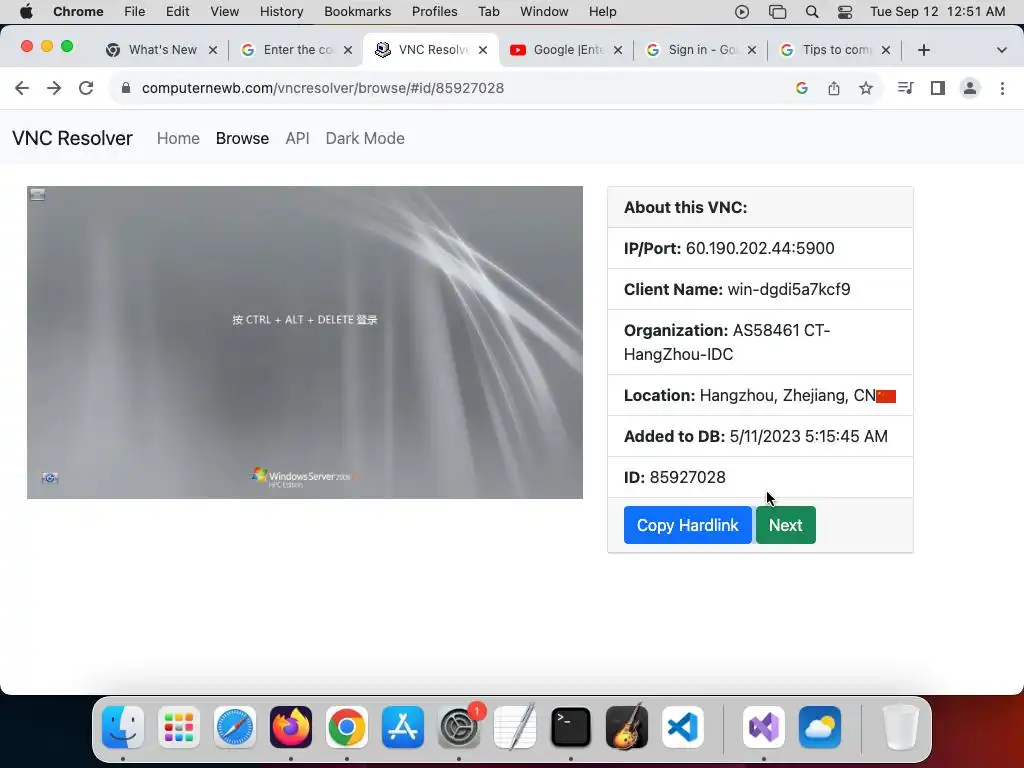
Task: Click the green Next button
Action: click(x=786, y=525)
